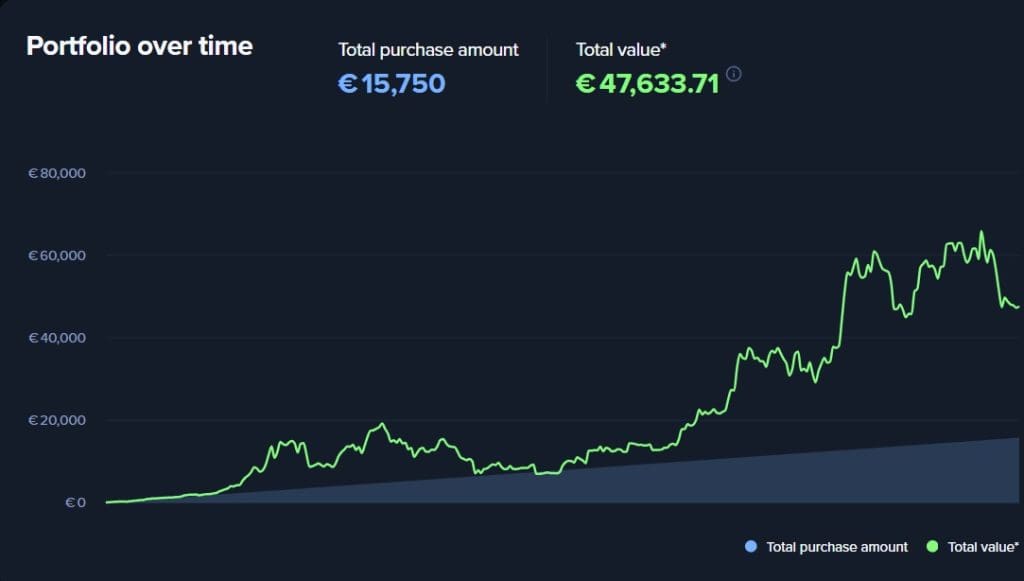Click the "Total purchase amount" header label
This screenshot has width=1024, height=581.
[x=428, y=49]
